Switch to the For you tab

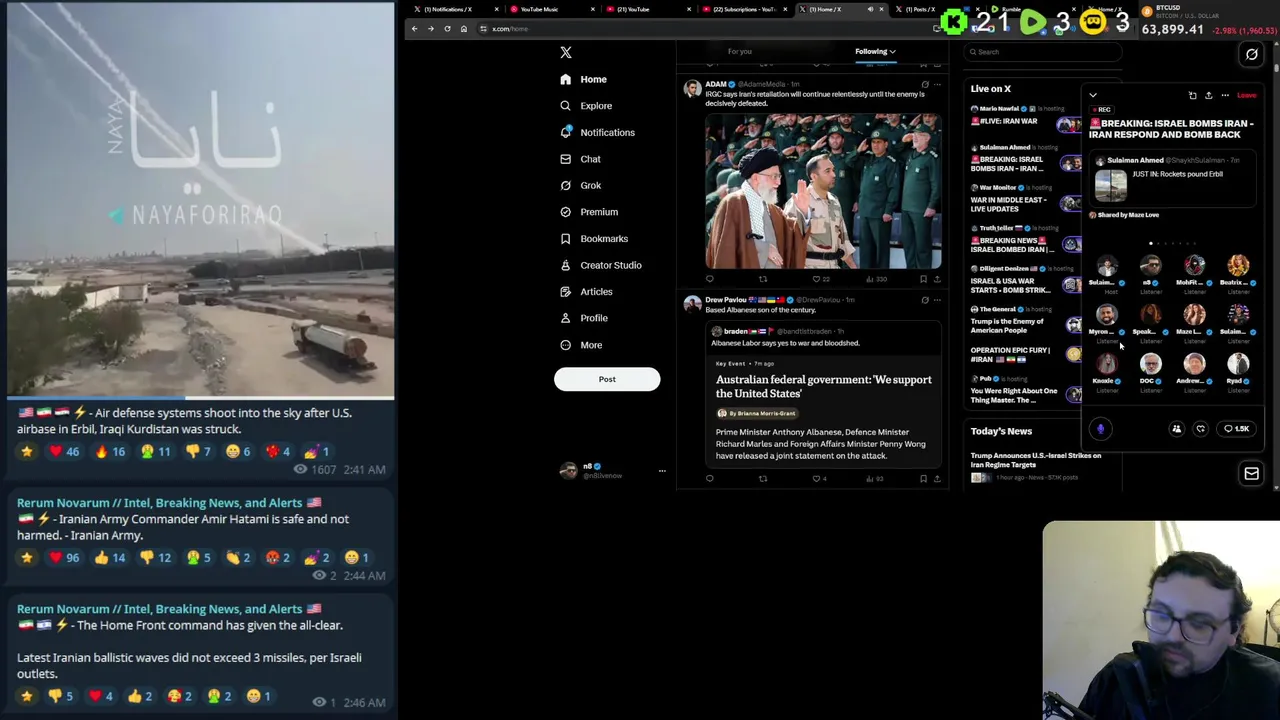pos(740,51)
